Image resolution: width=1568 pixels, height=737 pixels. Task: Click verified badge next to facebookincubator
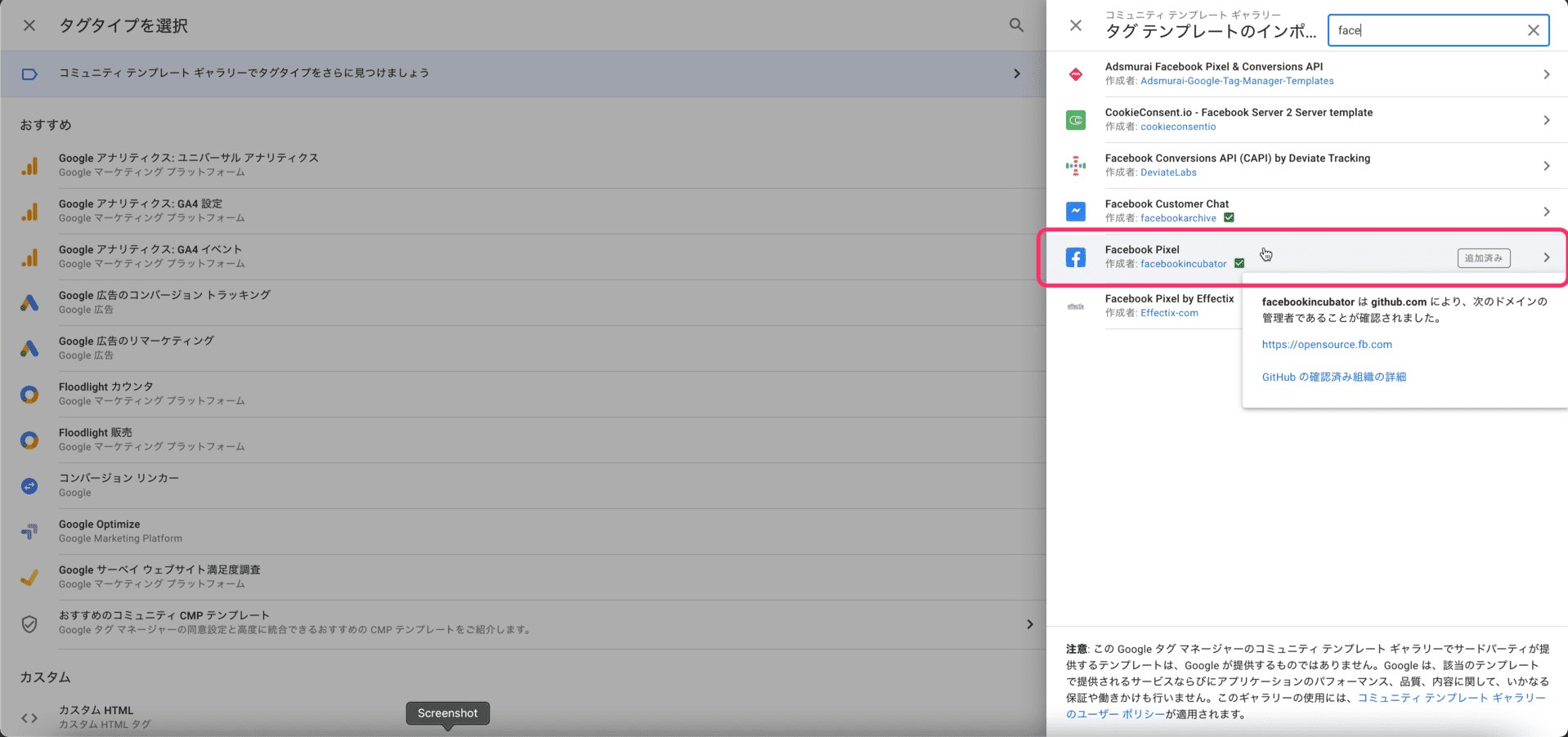tap(1239, 263)
